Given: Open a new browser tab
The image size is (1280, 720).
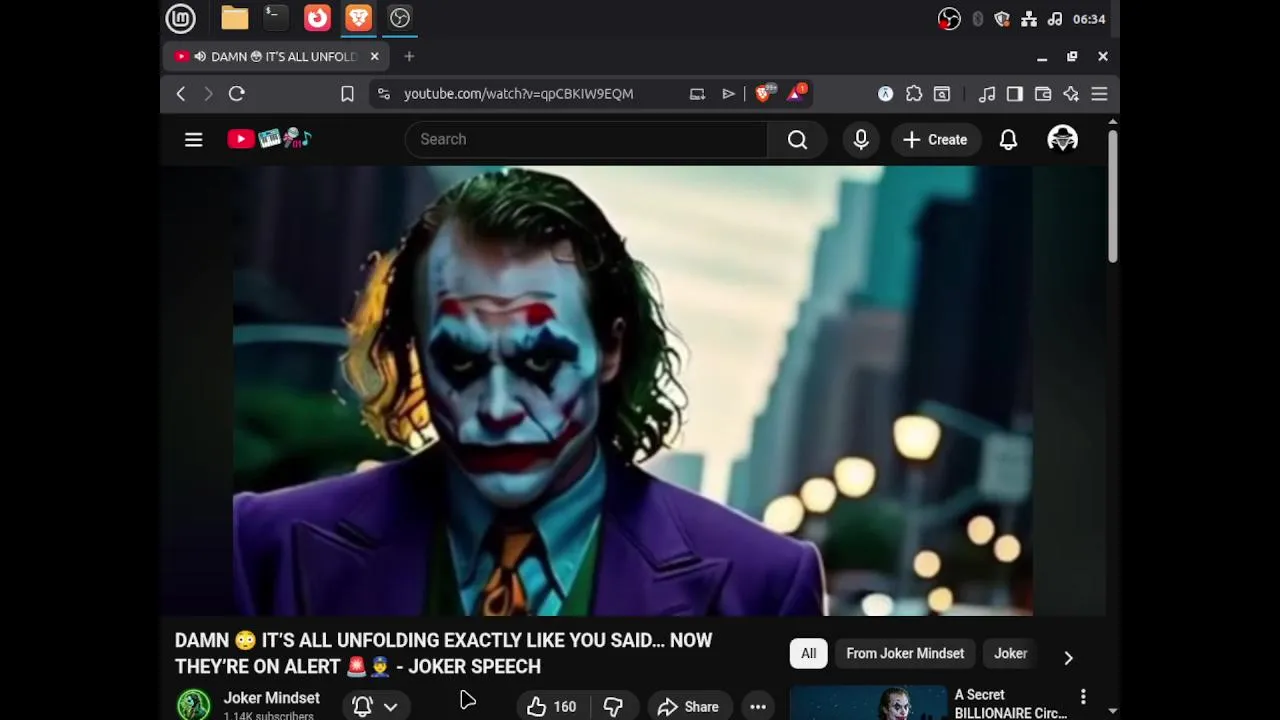Looking at the screenshot, I should click(x=409, y=57).
